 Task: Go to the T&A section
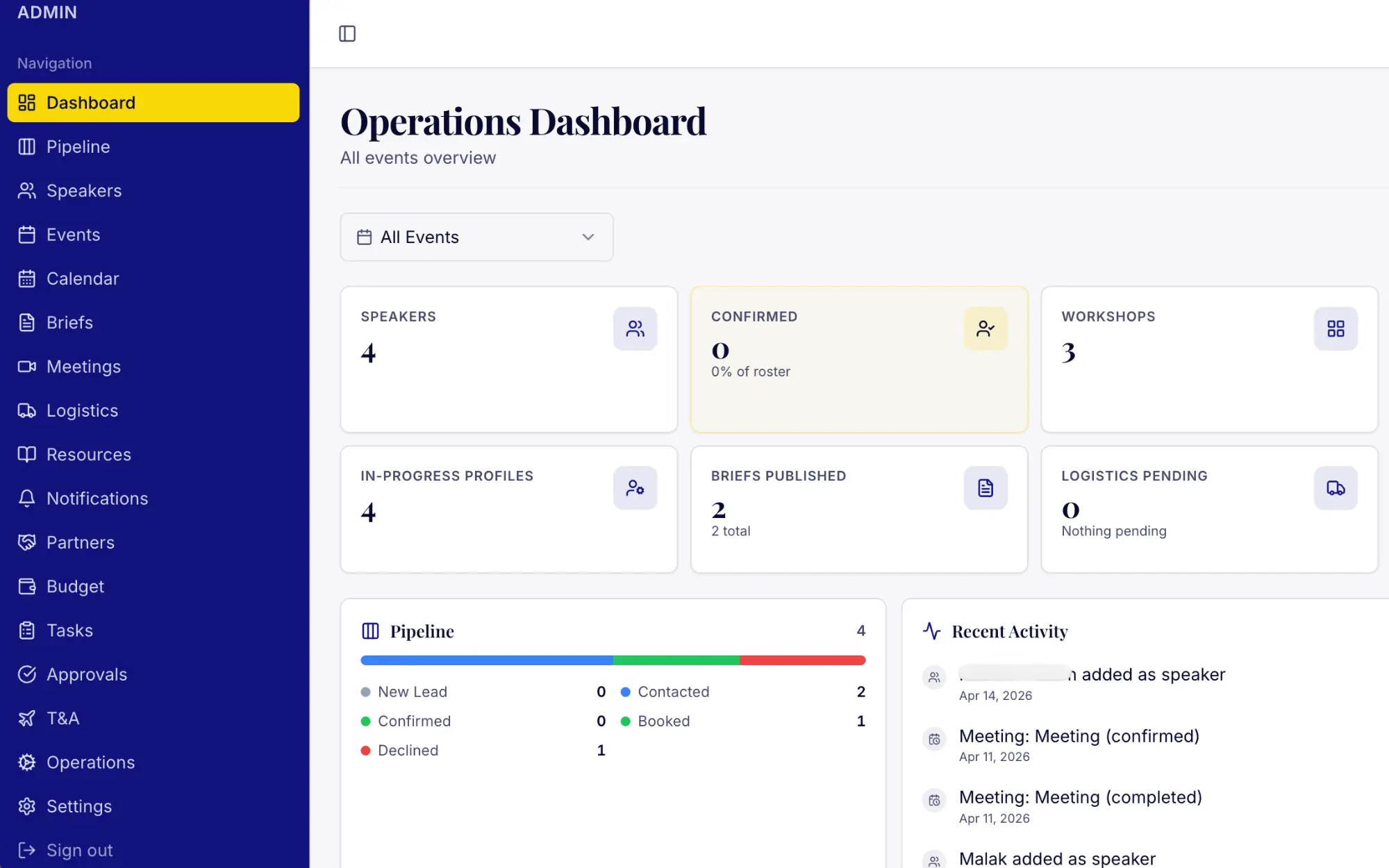point(153,718)
